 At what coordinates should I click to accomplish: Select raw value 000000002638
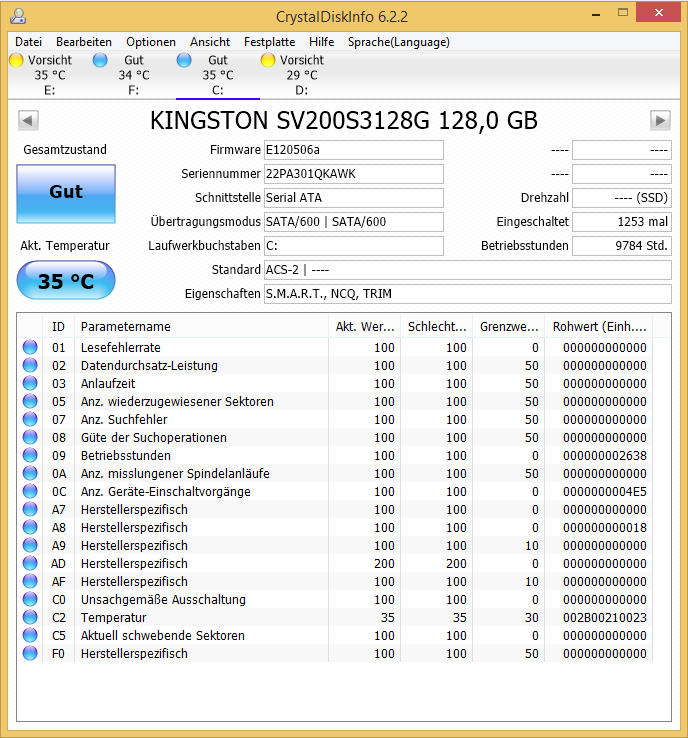605,456
